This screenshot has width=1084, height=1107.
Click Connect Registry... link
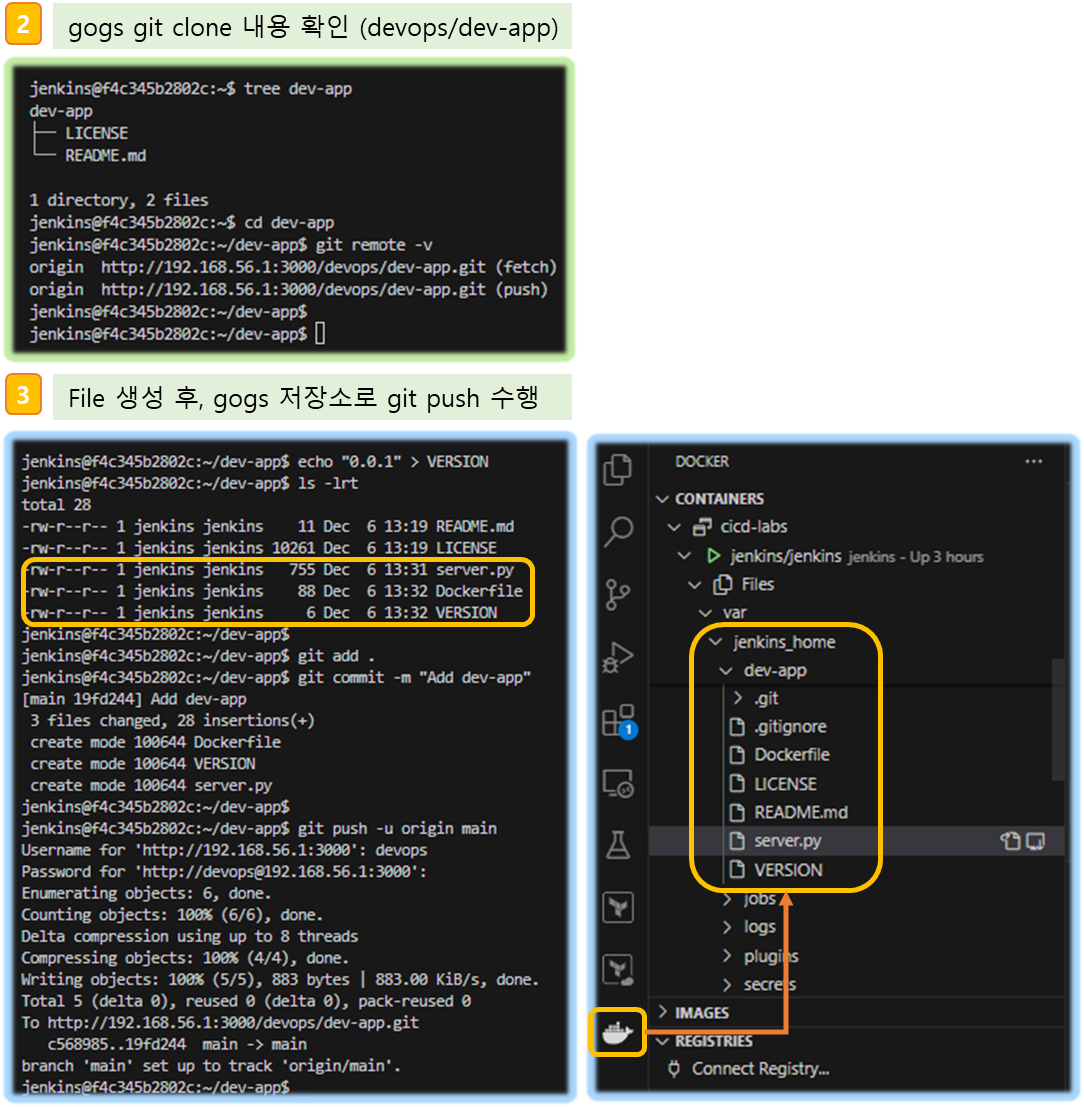(x=761, y=1069)
